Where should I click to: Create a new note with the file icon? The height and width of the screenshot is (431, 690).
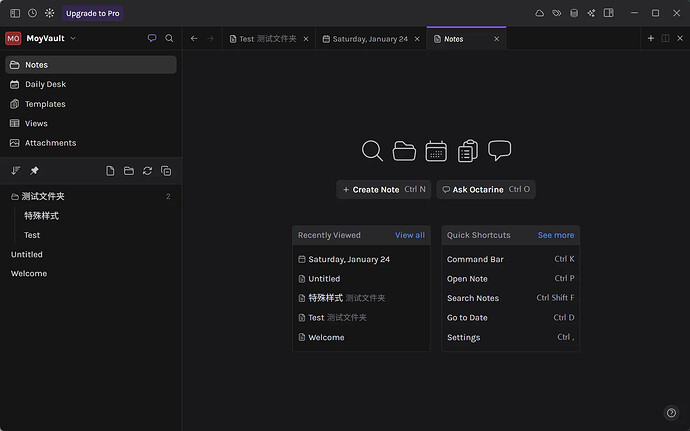click(x=110, y=171)
